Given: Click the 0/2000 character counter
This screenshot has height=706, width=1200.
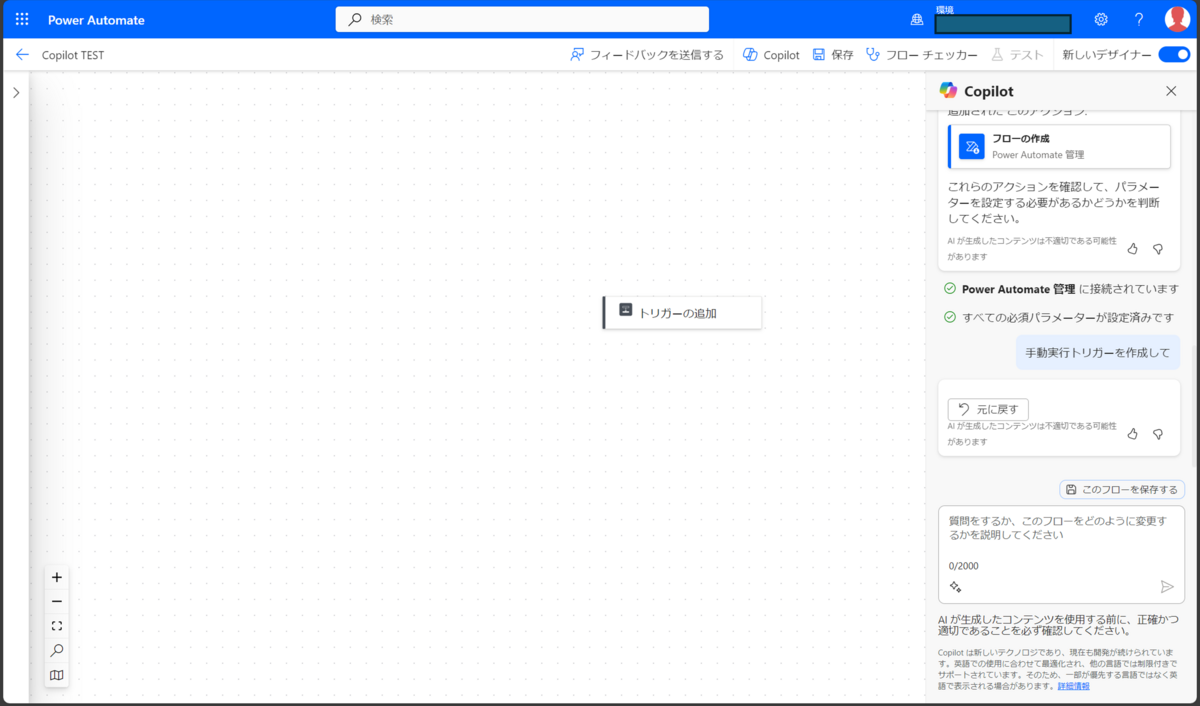Looking at the screenshot, I should click(x=964, y=566).
